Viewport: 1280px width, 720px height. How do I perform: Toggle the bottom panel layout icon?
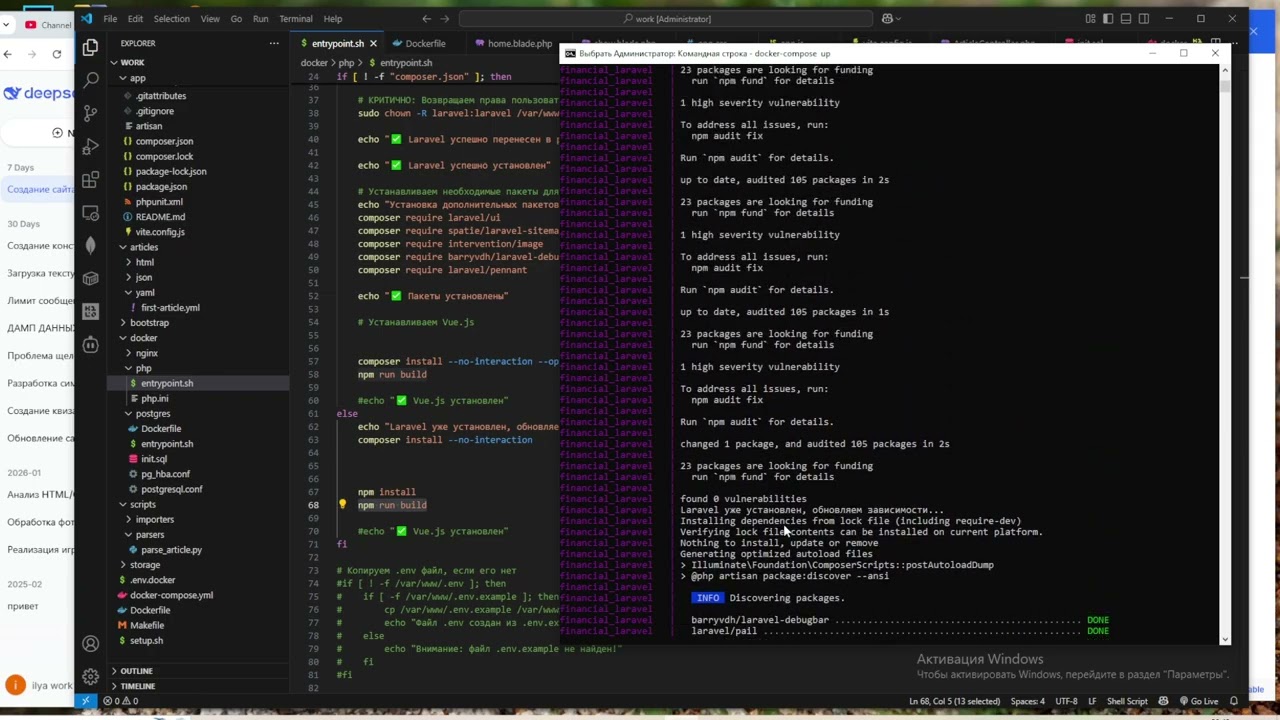[1126, 18]
